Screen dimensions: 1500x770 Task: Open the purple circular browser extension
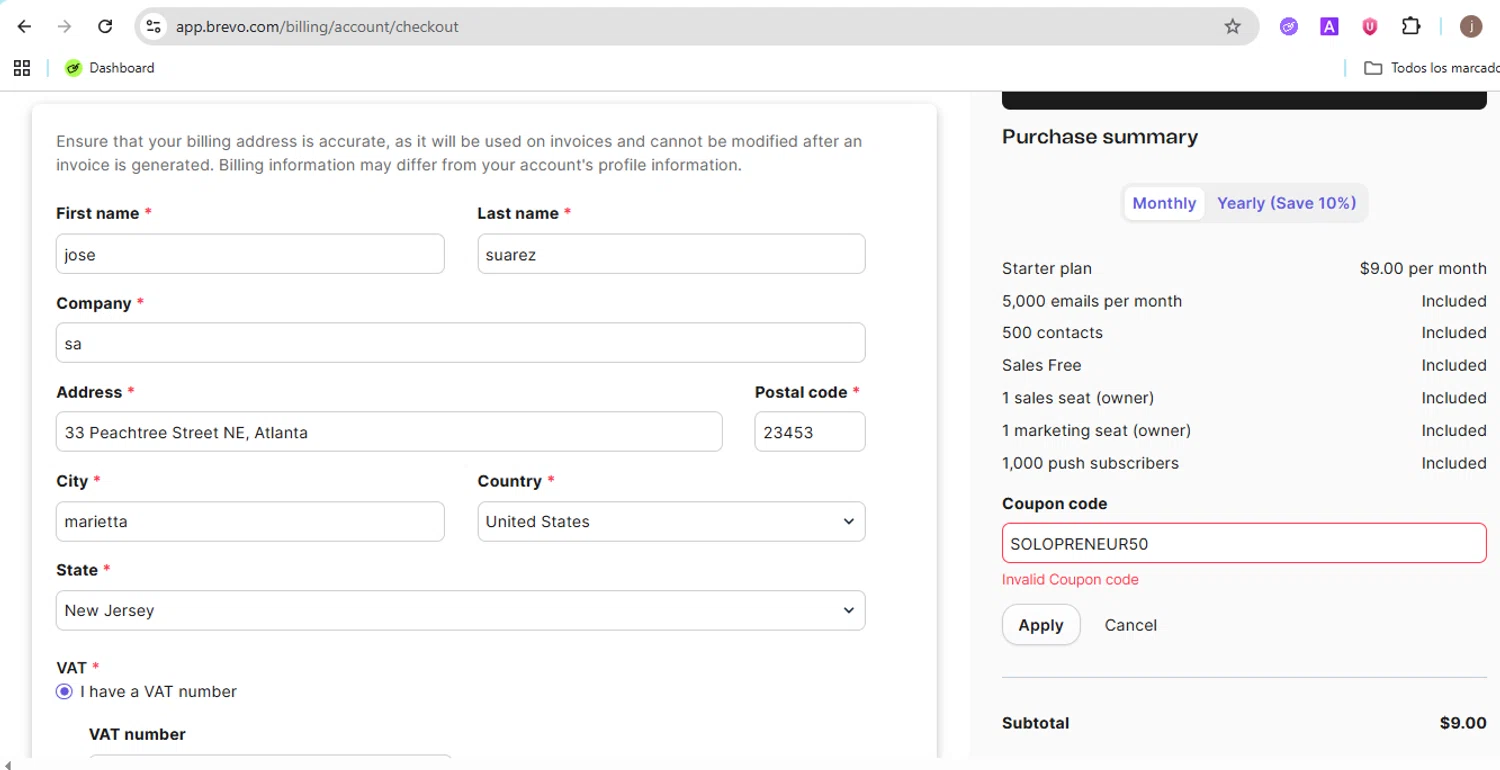click(1289, 27)
